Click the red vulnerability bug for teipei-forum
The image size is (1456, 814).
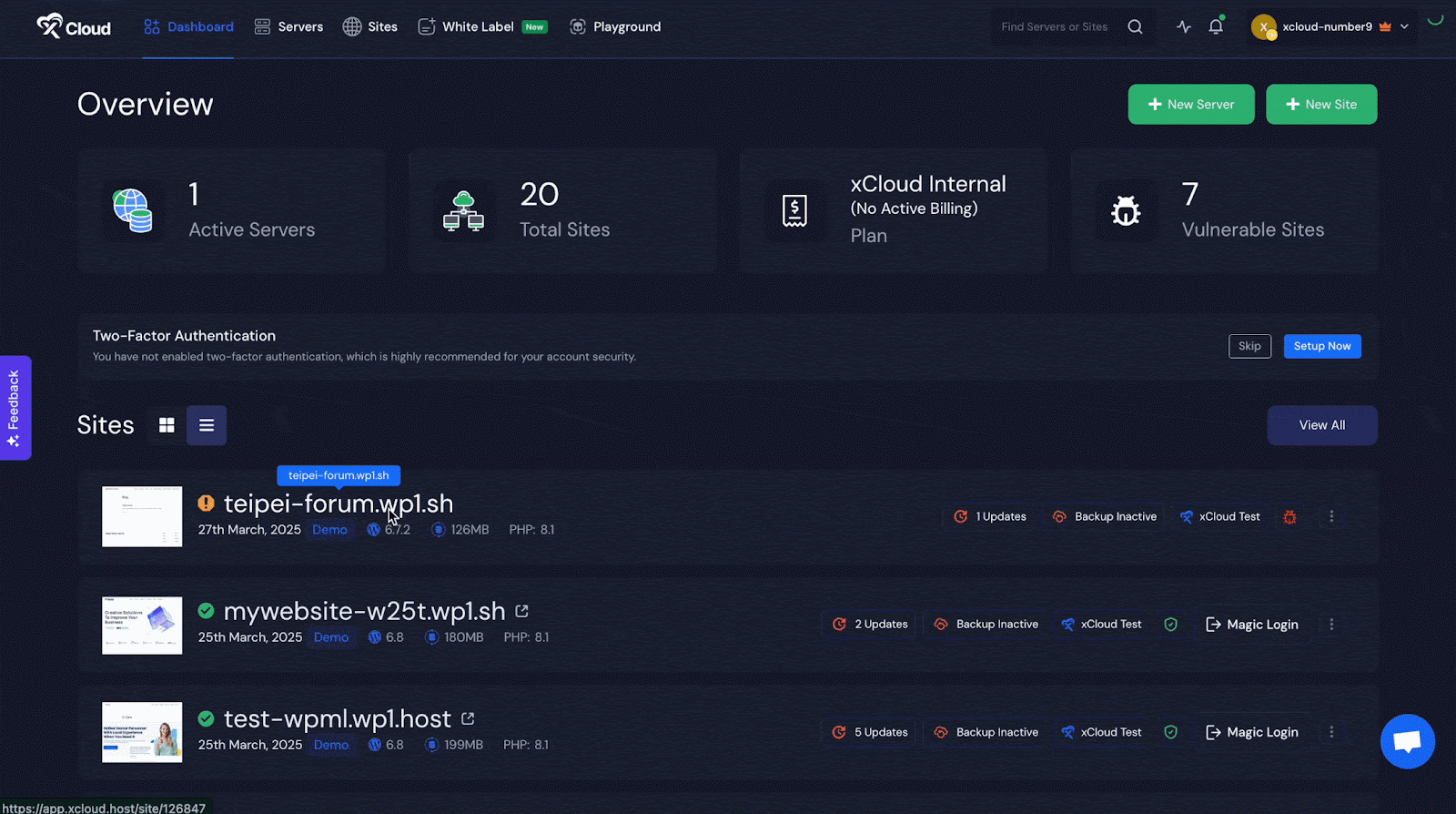tap(1289, 516)
